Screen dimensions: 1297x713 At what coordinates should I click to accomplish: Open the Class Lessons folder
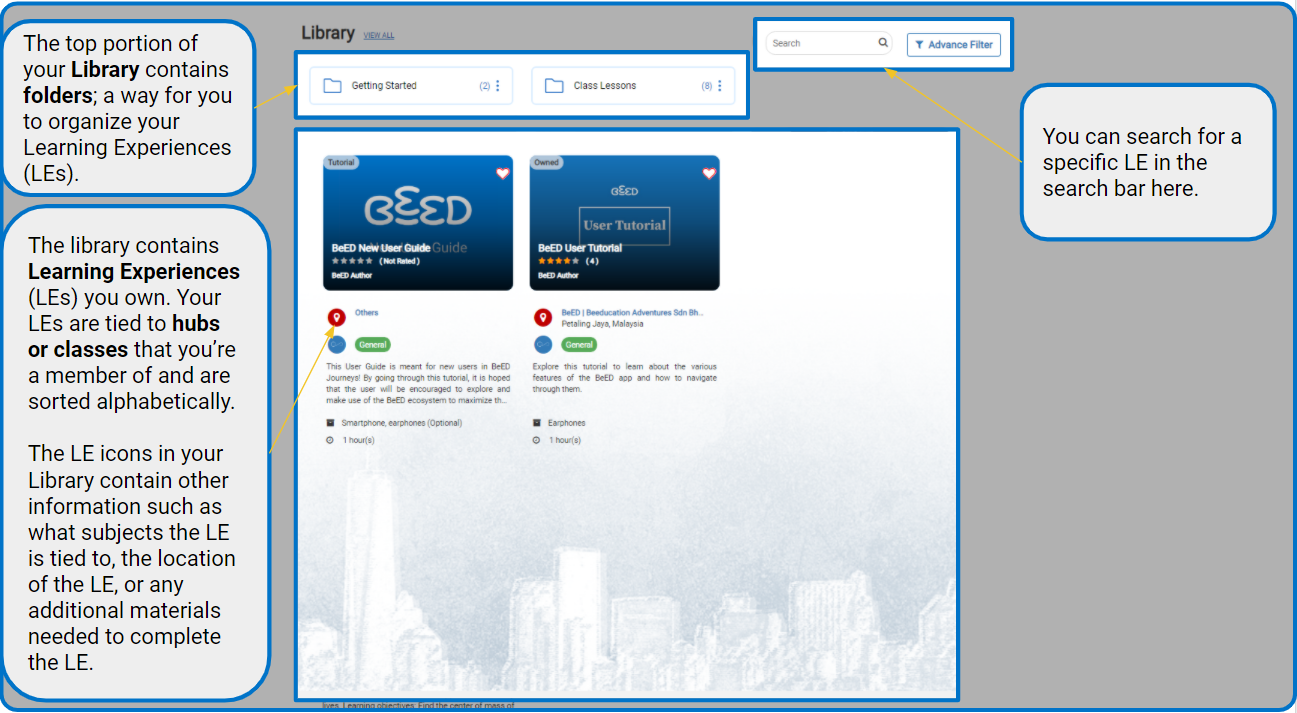[x=633, y=86]
